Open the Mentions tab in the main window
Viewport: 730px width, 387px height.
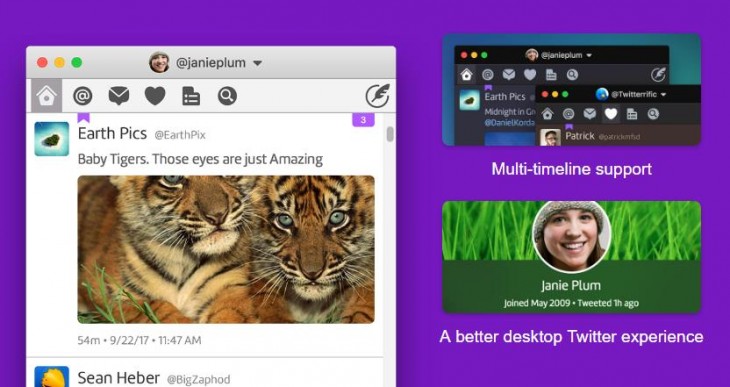tap(82, 96)
